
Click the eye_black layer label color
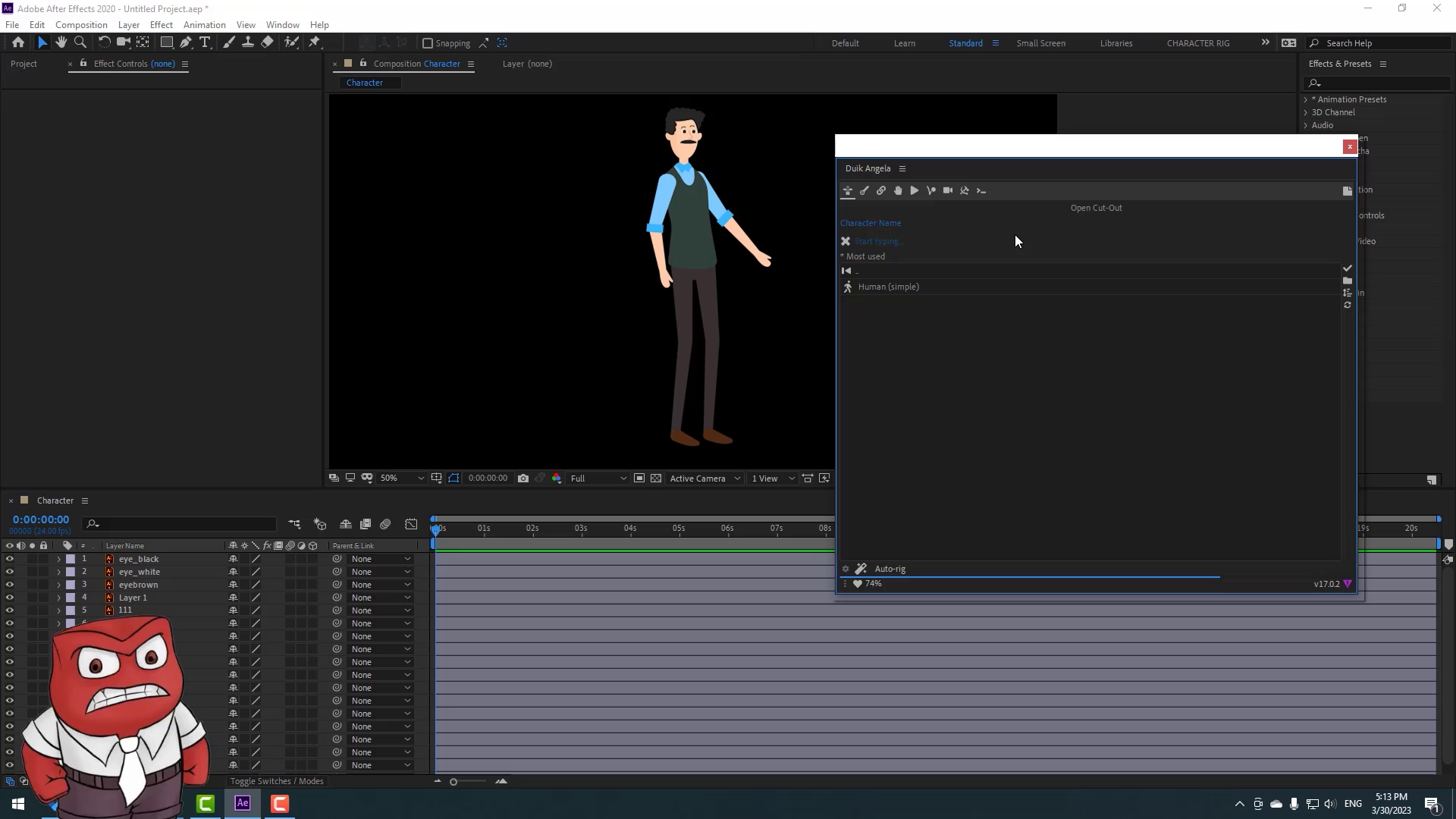coord(71,559)
